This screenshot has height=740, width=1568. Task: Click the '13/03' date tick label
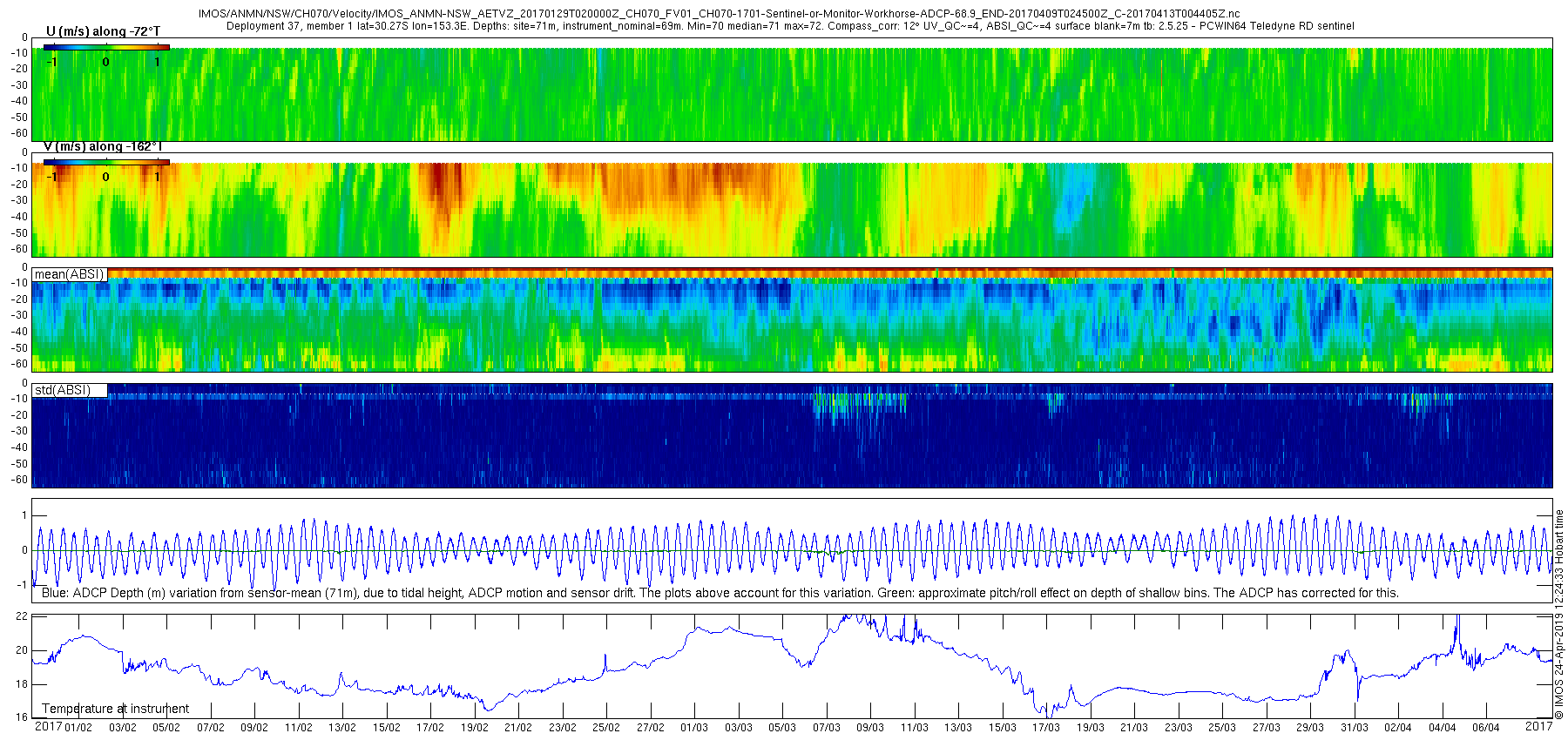(958, 728)
